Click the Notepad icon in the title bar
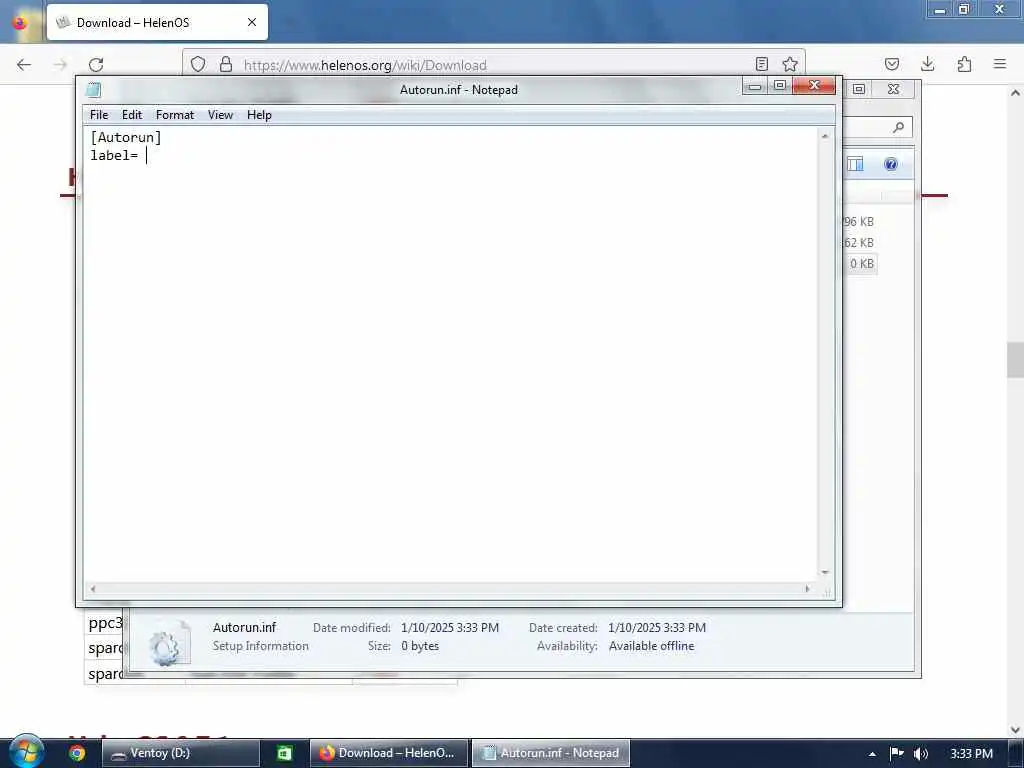The width and height of the screenshot is (1024, 768). point(93,90)
